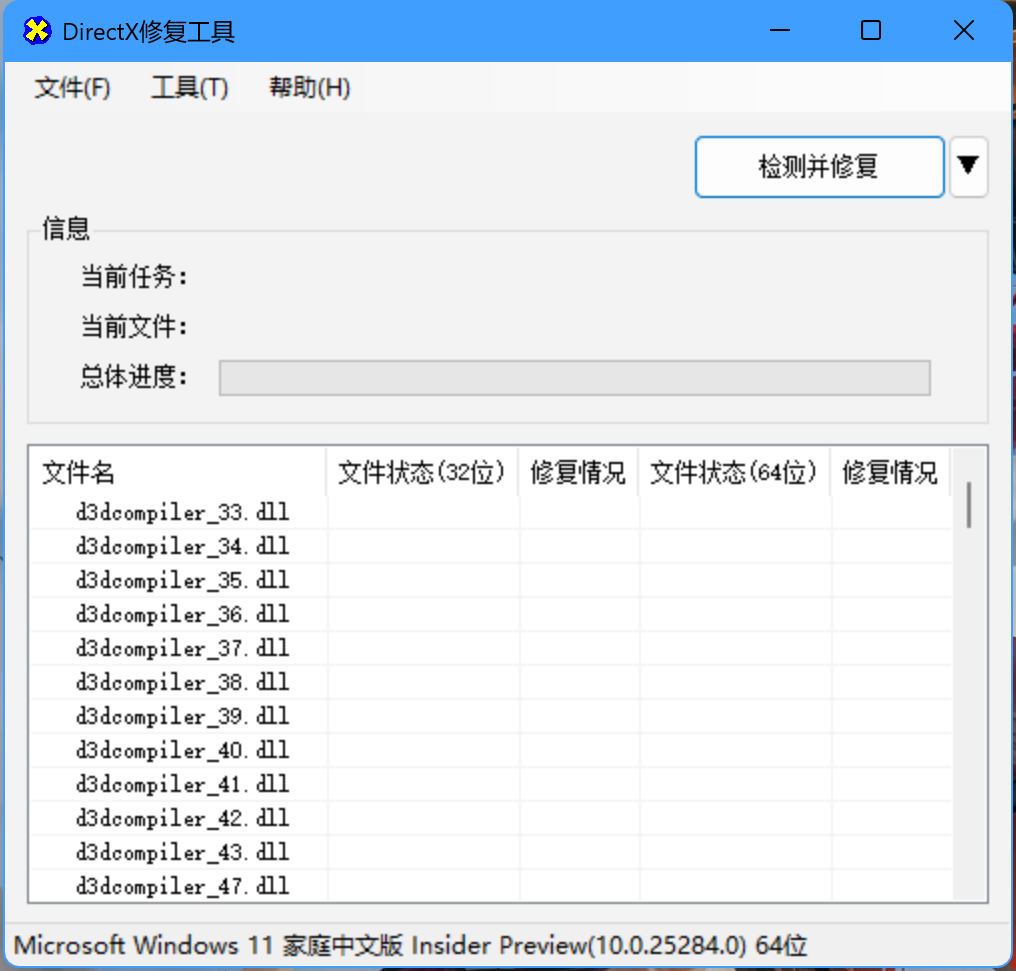Select the d3dcompiler_36.dll row
Viewport: 1016px width, 971px height.
491,614
